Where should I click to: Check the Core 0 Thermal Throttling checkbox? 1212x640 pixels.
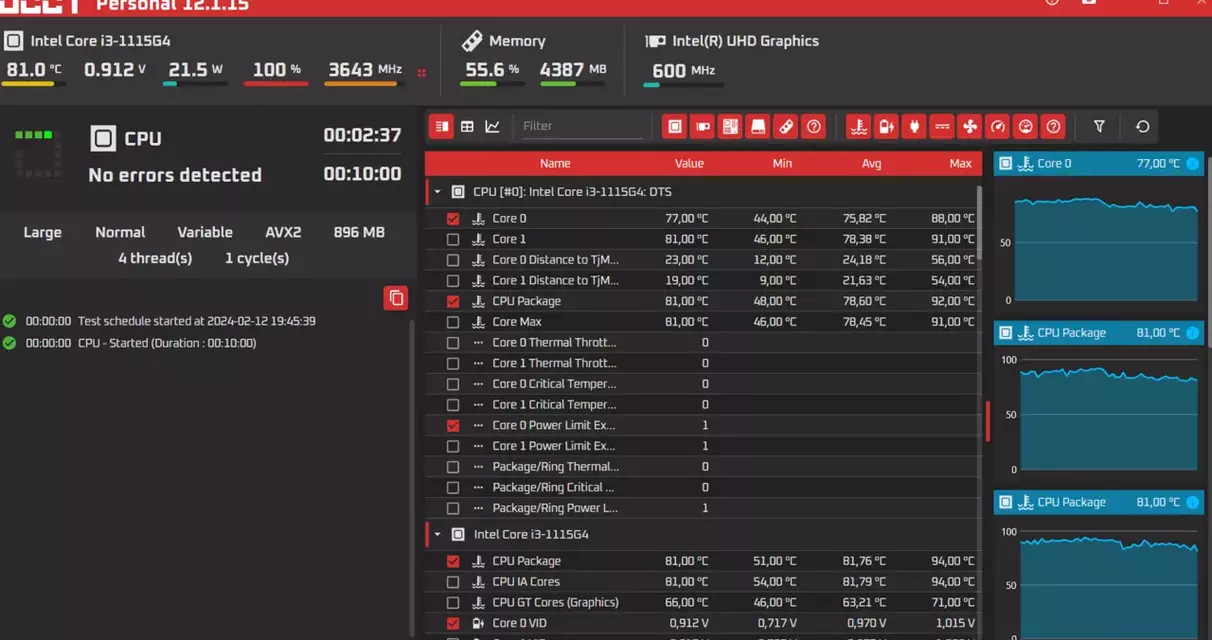pos(453,342)
